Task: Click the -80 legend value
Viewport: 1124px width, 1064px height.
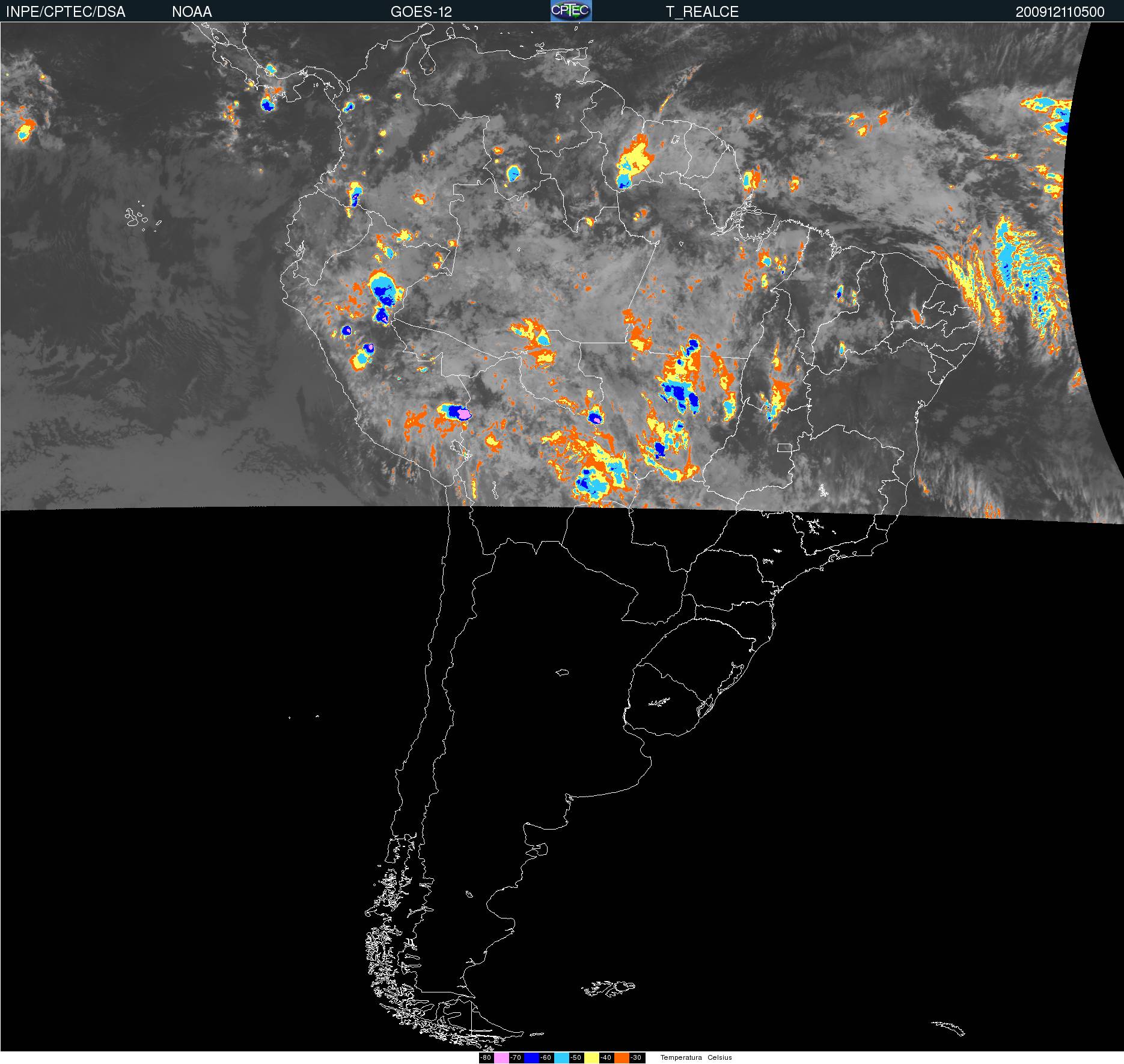Action: [x=486, y=1058]
